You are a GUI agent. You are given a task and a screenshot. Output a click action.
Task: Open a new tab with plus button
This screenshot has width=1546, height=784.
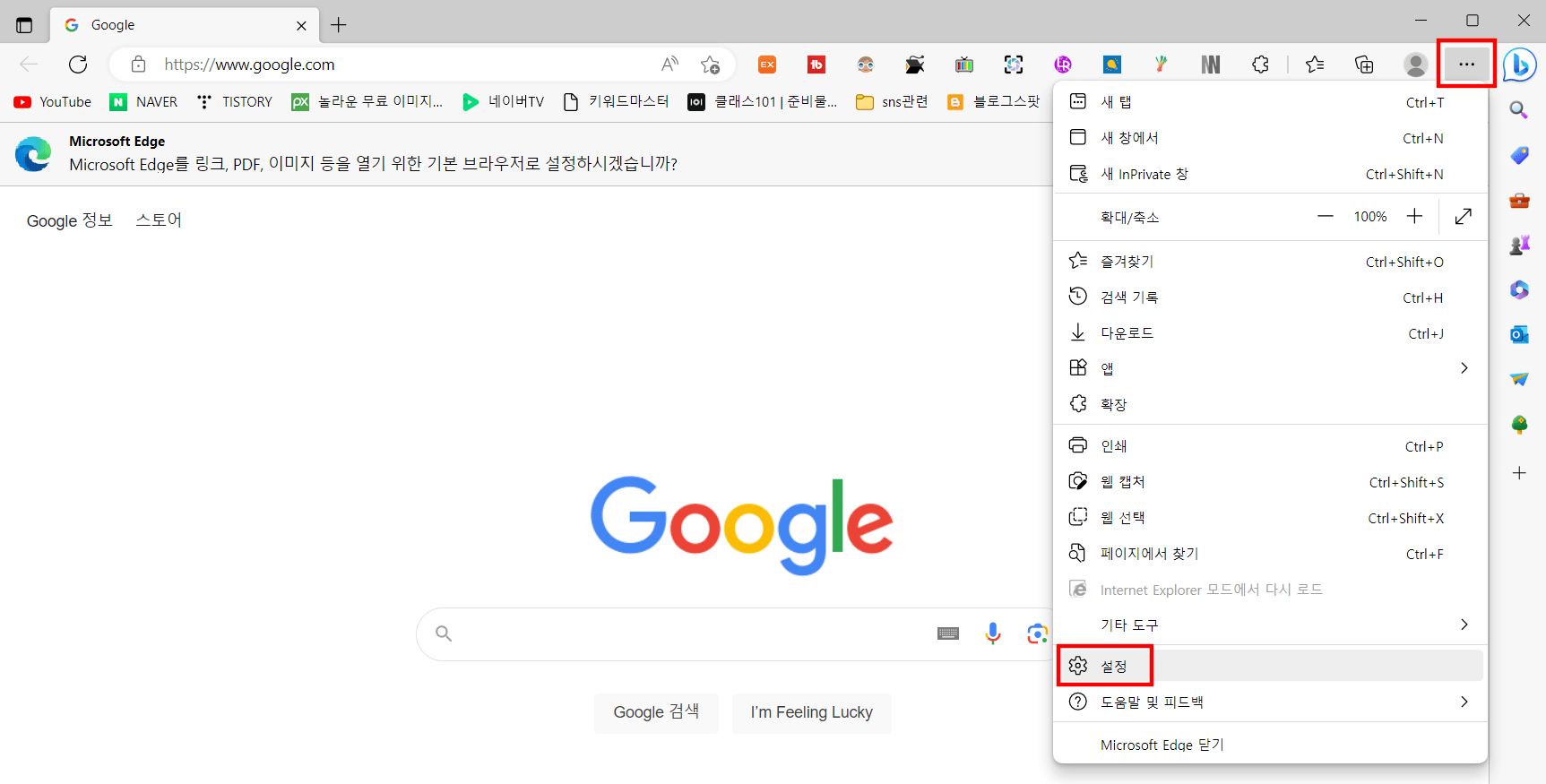339,25
